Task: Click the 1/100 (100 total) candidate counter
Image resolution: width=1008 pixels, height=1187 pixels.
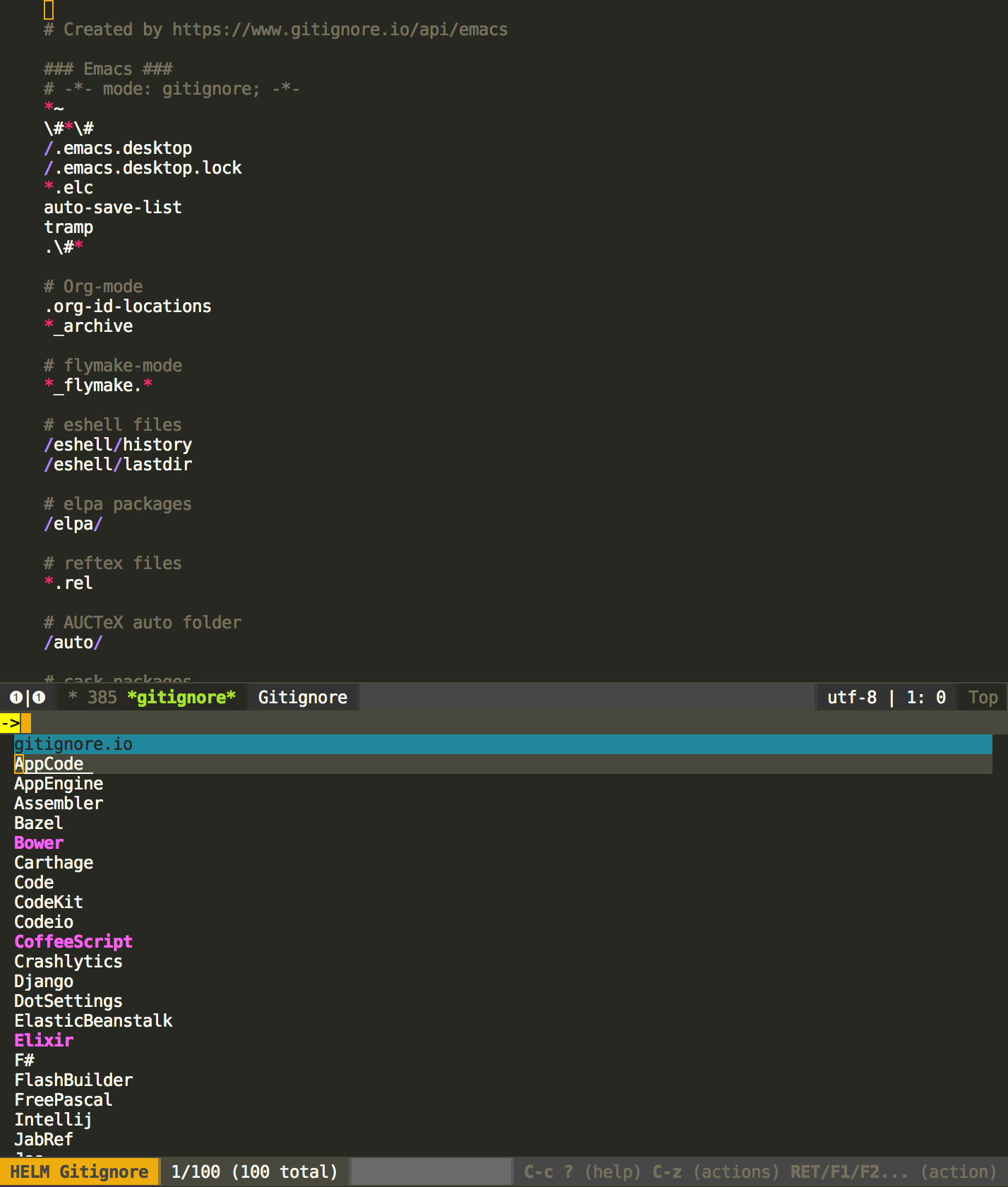Action: (x=255, y=1172)
